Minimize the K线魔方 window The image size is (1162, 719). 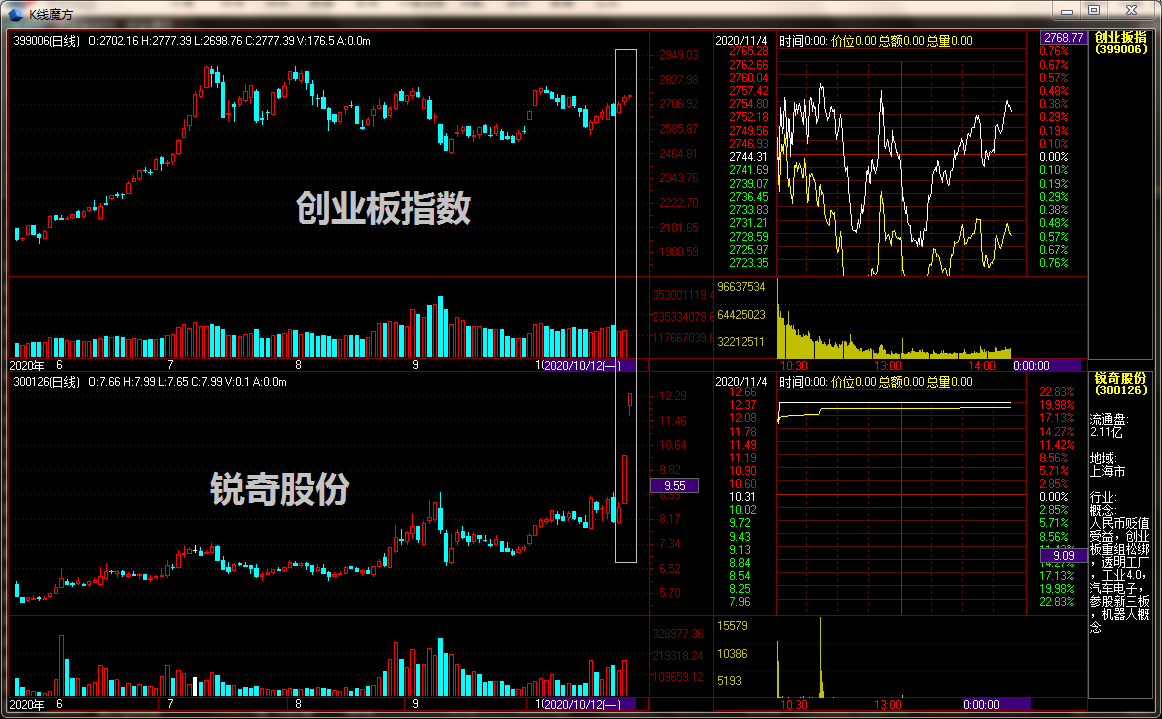pyautogui.click(x=1067, y=11)
